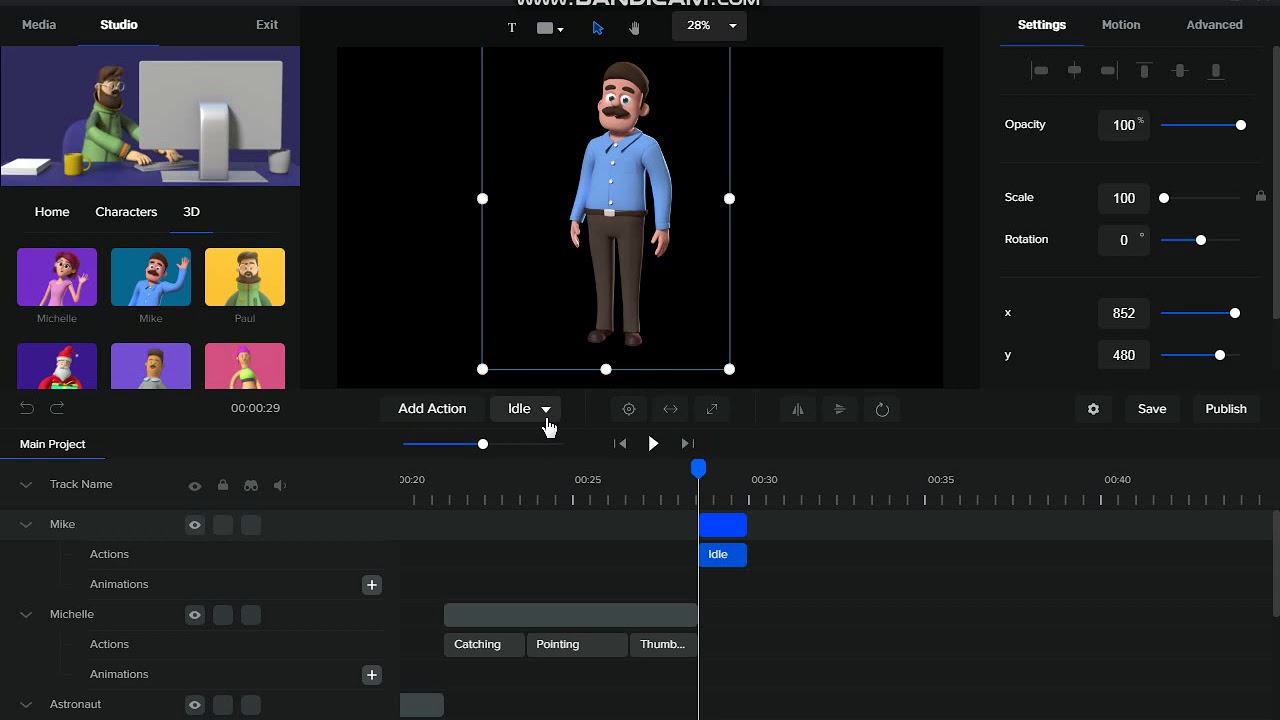Toggle all tracks visibility eye in header
The width and height of the screenshot is (1280, 720).
point(195,486)
